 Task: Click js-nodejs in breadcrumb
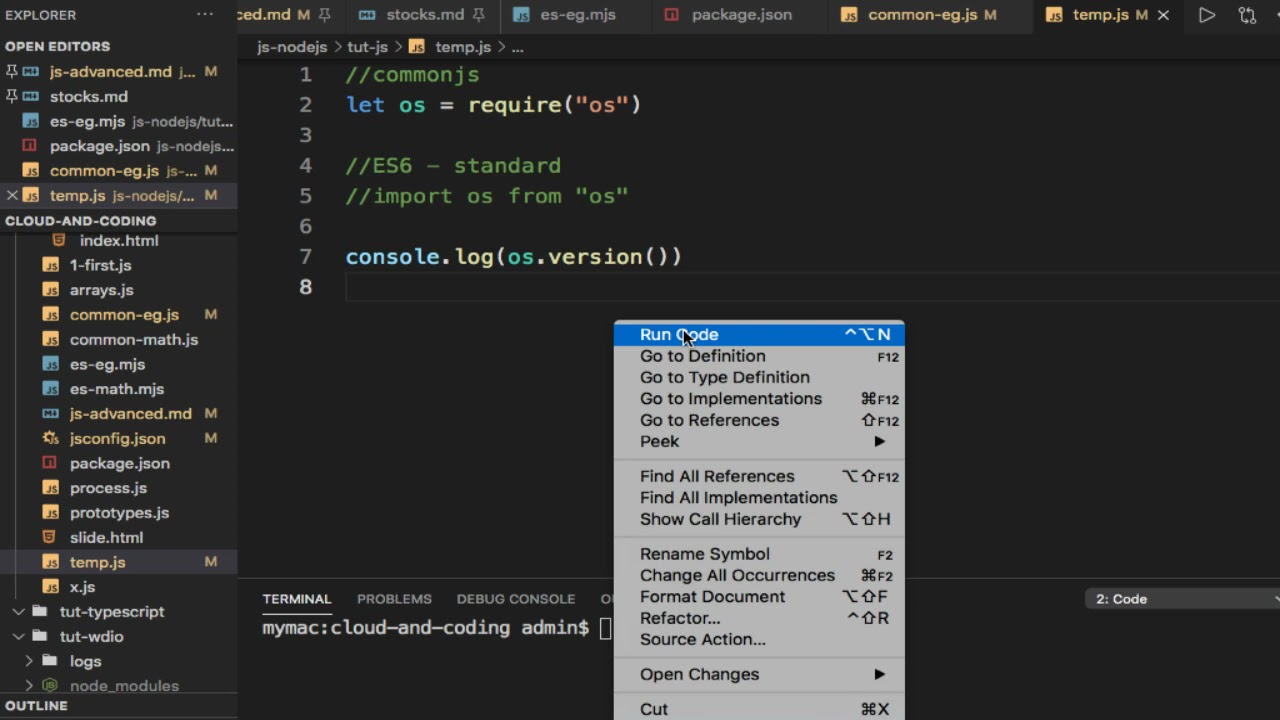(292, 47)
